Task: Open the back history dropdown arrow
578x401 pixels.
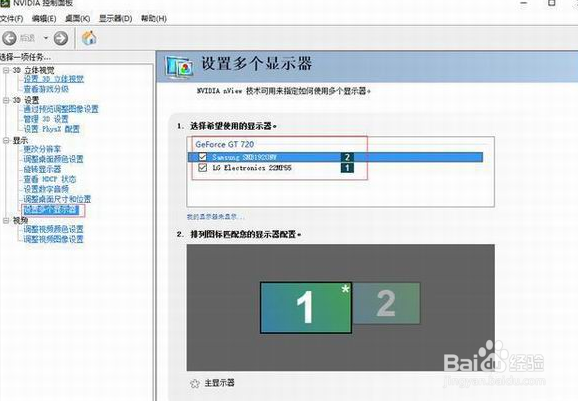Action: coord(46,38)
